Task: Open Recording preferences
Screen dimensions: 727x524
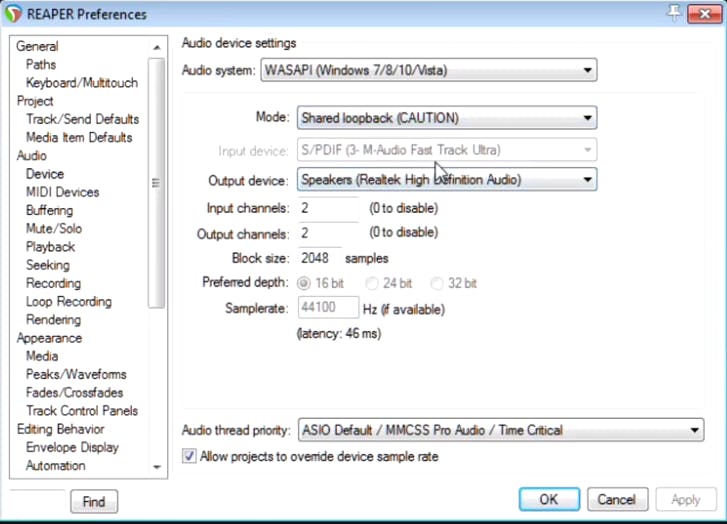Action: 53,283
